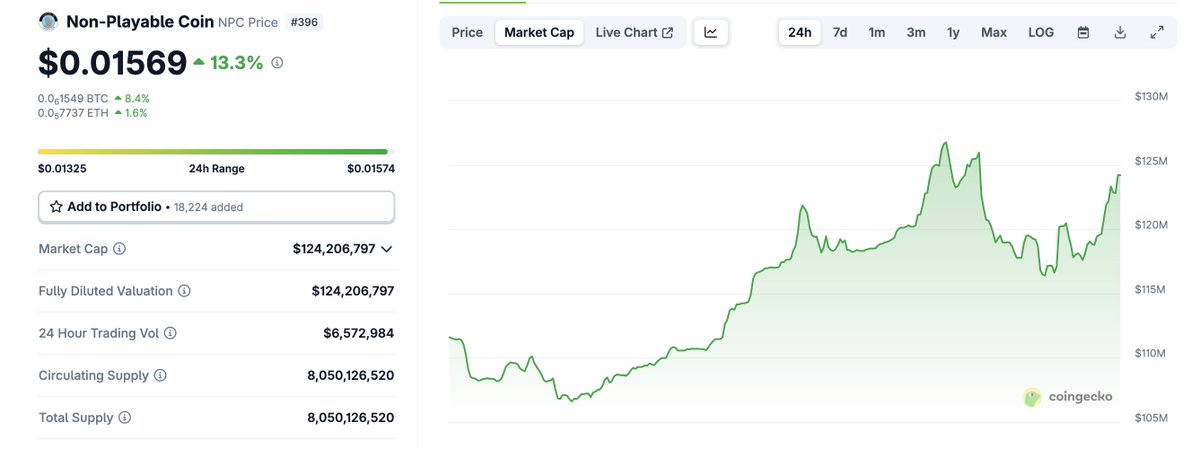Select the 7d time range

840,32
